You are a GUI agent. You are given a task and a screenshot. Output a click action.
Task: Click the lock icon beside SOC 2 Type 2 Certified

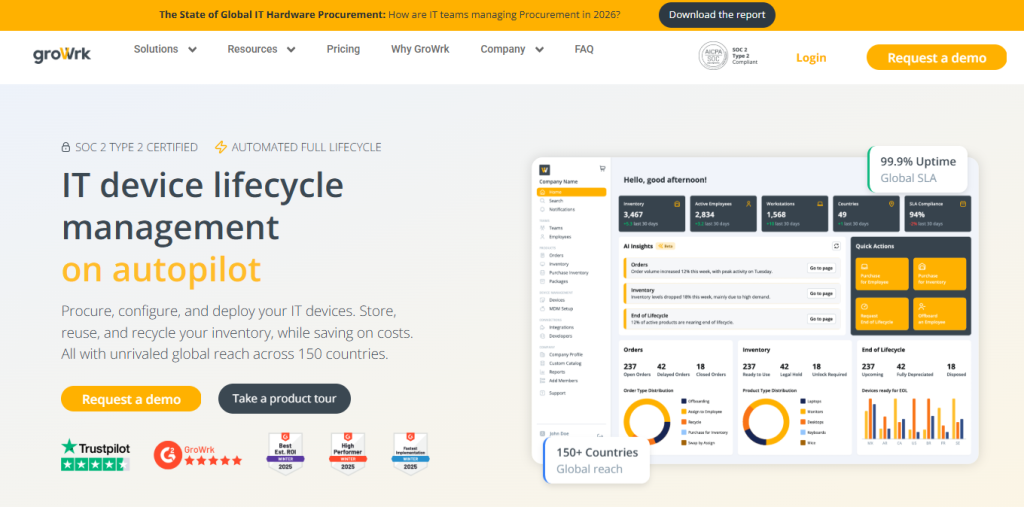click(x=66, y=147)
